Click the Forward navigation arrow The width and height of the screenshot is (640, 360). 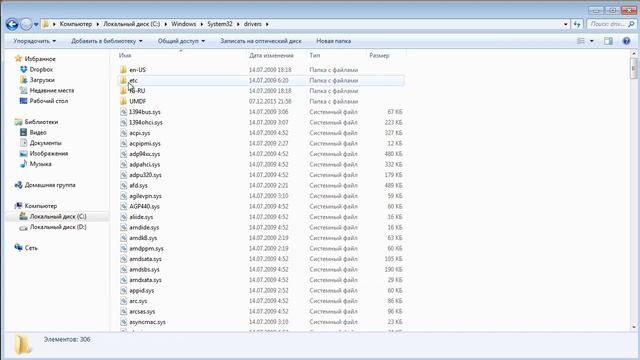[26, 24]
